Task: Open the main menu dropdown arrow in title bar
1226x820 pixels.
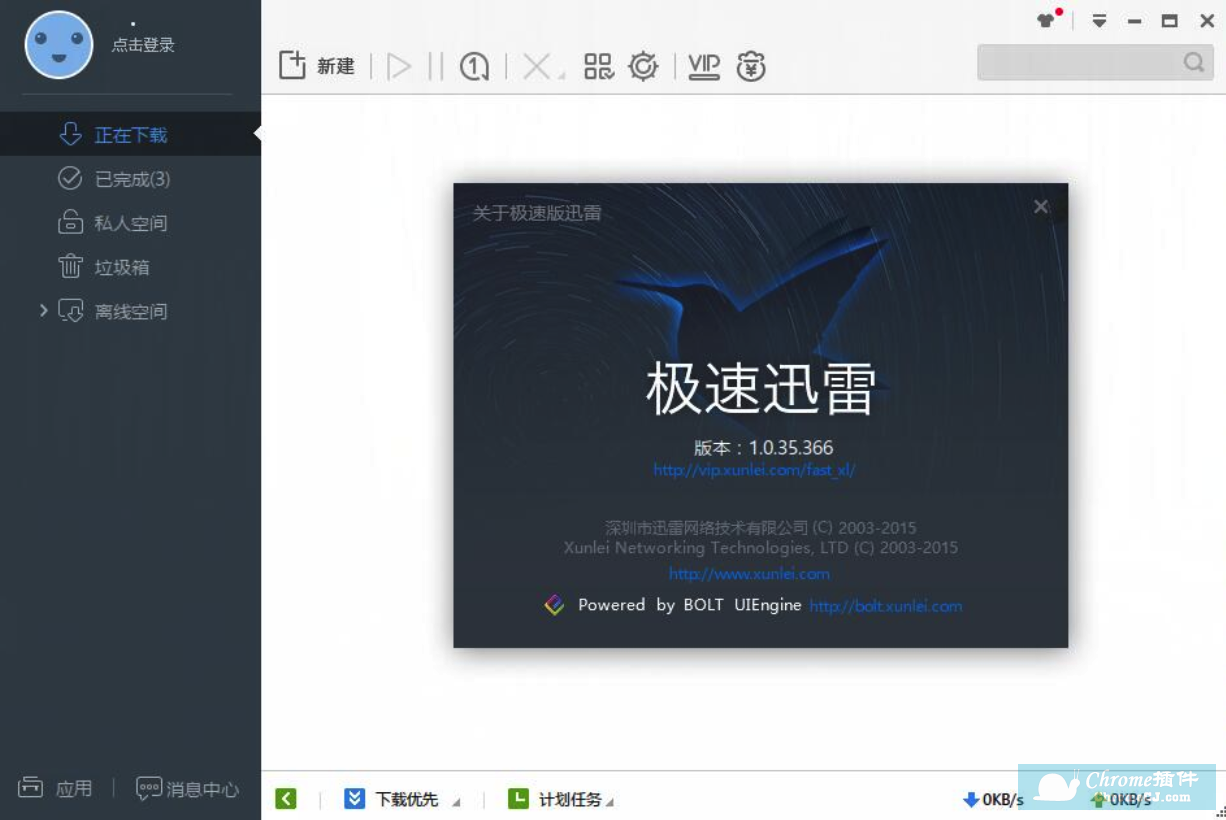Action: pos(1099,21)
